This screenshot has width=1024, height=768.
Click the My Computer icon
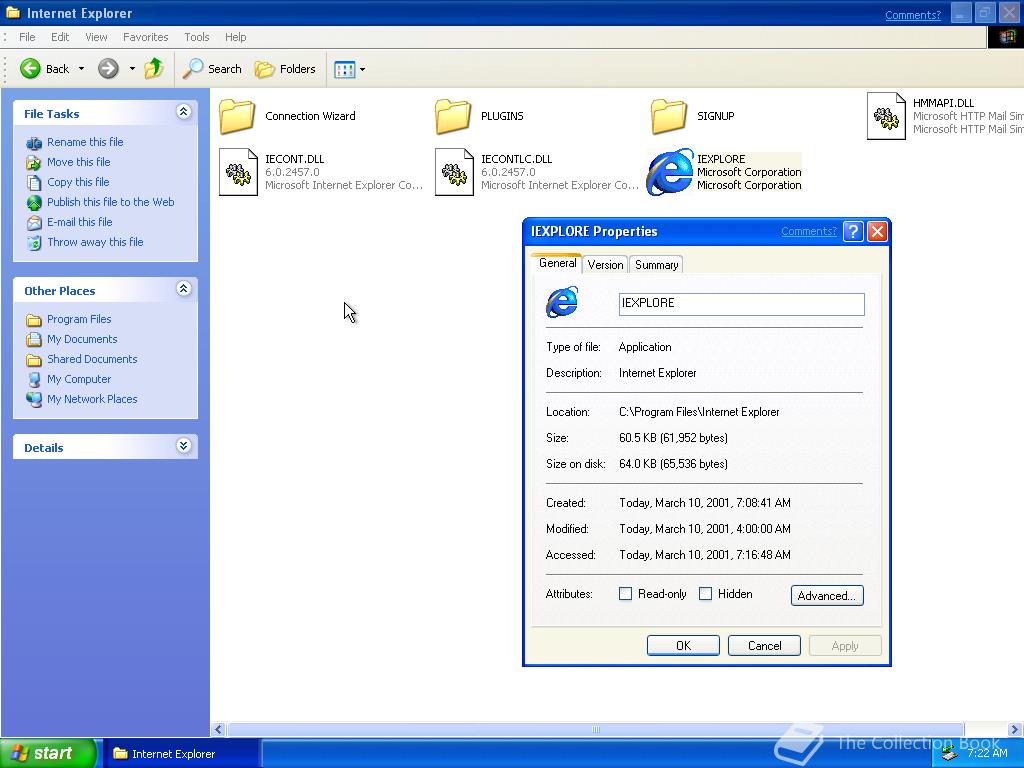tap(34, 379)
